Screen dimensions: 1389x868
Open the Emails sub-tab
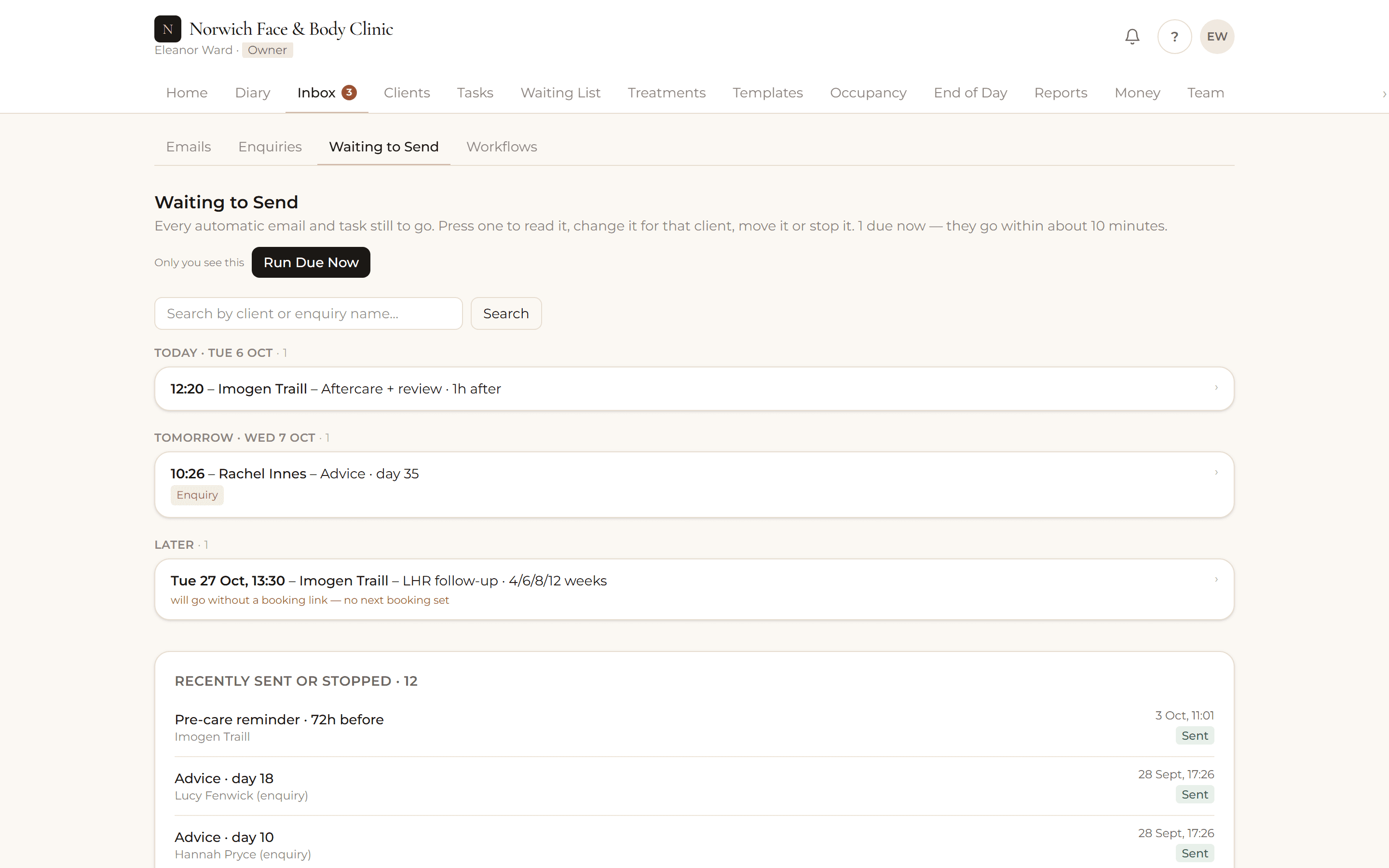click(188, 147)
